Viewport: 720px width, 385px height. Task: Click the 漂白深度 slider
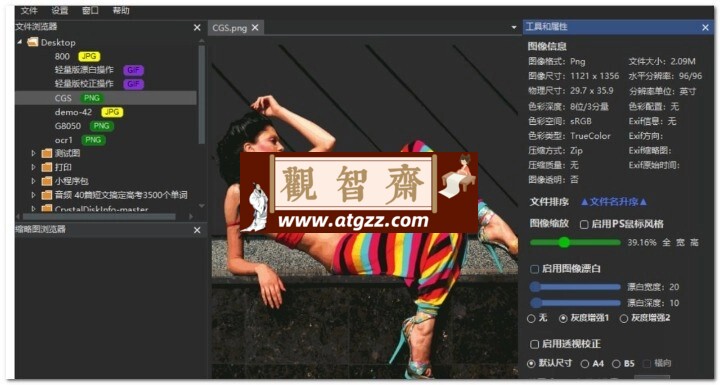[x=575, y=303]
